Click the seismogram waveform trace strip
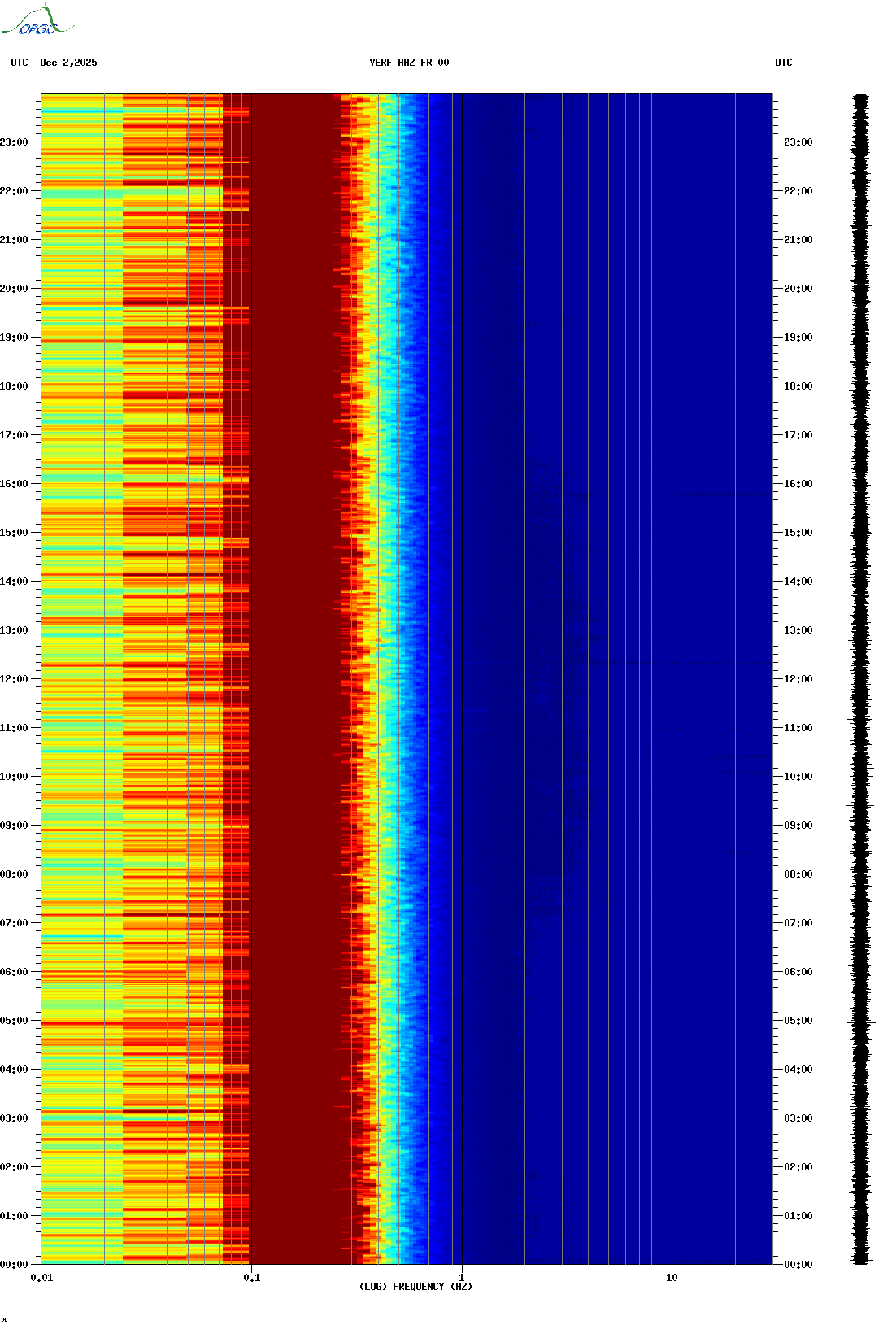The width and height of the screenshot is (896, 1329). (861, 679)
